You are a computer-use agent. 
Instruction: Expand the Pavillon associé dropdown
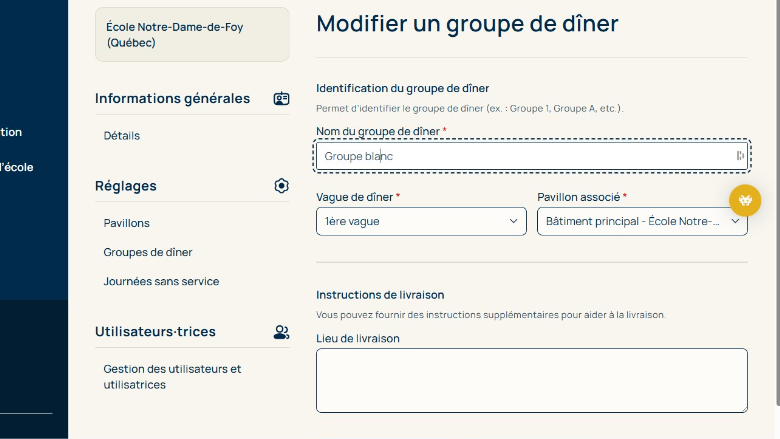coord(641,221)
